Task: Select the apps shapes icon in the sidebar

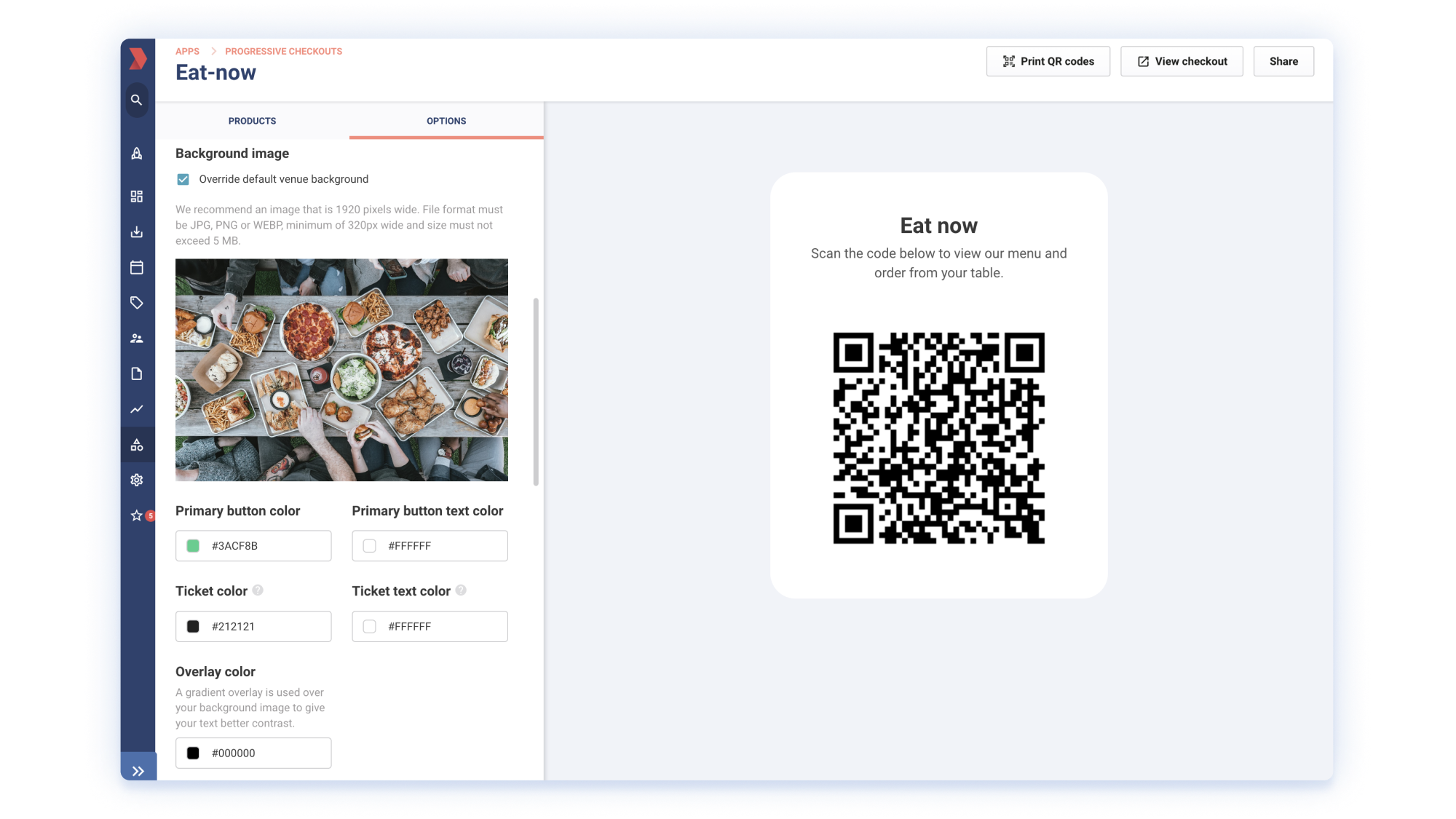Action: [137, 445]
